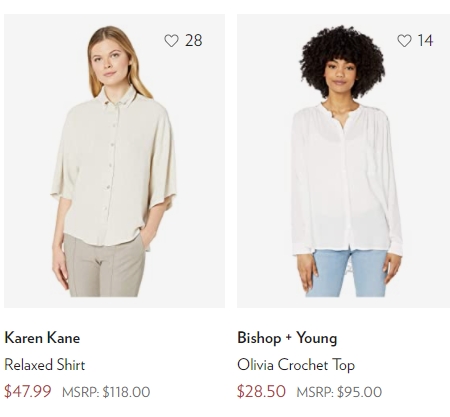This screenshot has height=417, width=450.
Task: Open the Bishop + Young brand link
Action: point(287,338)
